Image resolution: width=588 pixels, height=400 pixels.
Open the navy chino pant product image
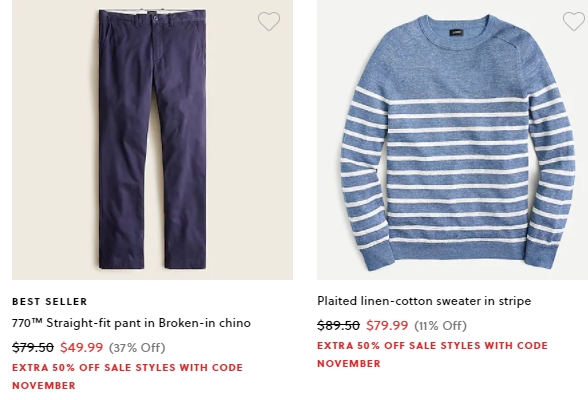tap(152, 140)
